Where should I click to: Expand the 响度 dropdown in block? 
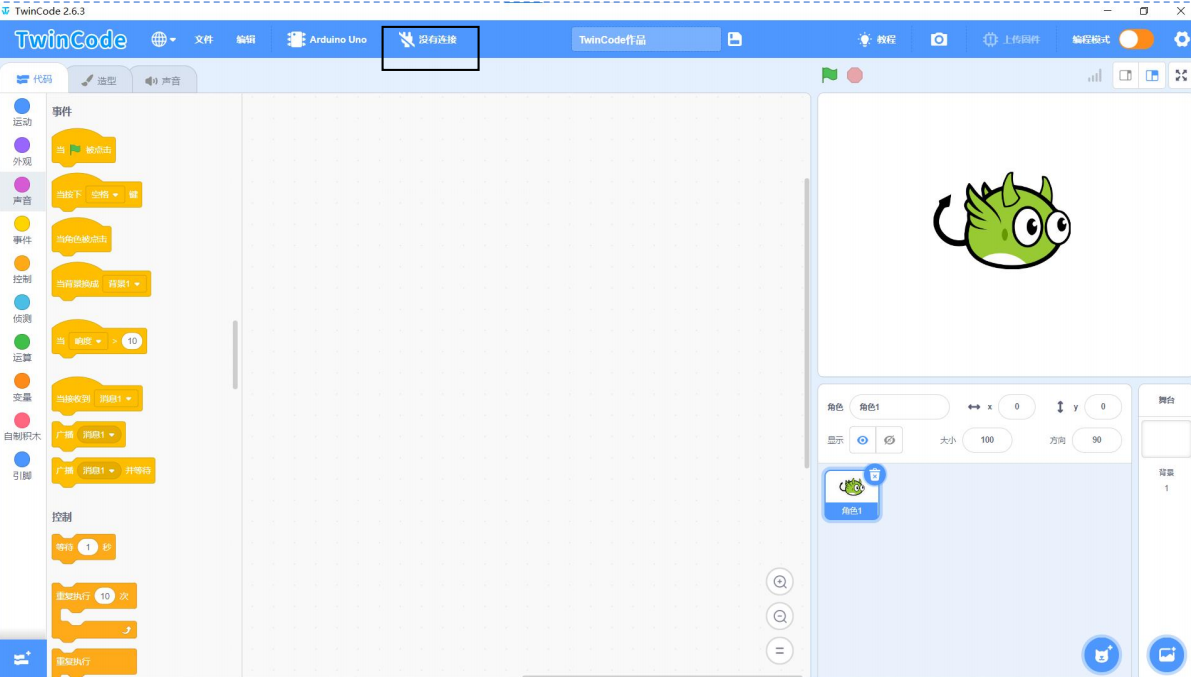coord(88,341)
